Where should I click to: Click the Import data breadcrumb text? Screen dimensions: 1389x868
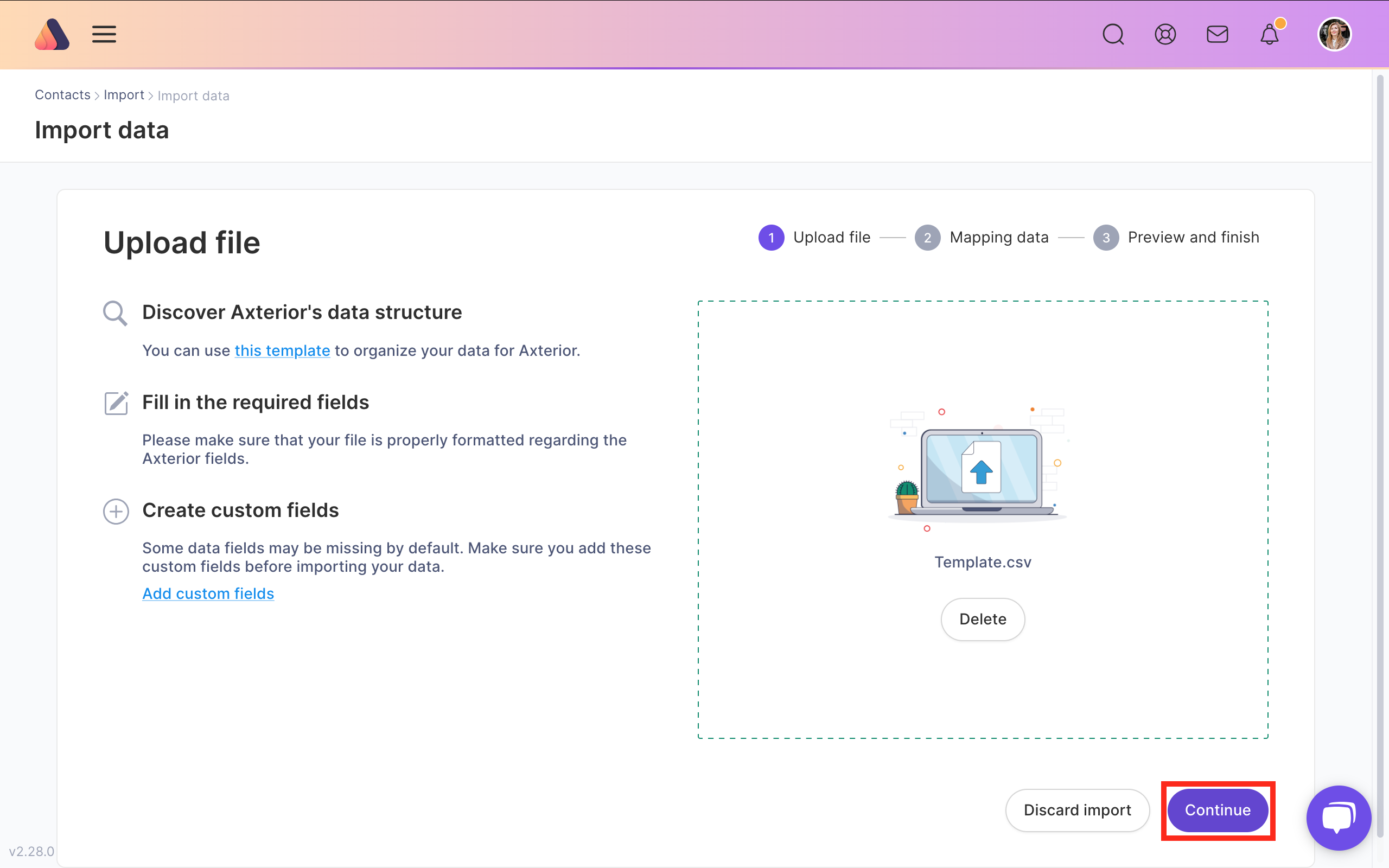point(193,96)
